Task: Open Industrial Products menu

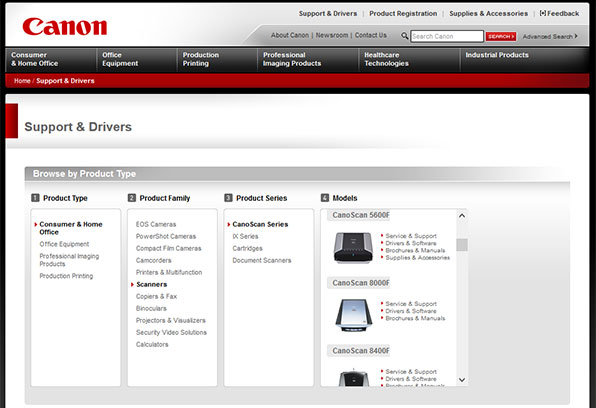Action: click(497, 55)
